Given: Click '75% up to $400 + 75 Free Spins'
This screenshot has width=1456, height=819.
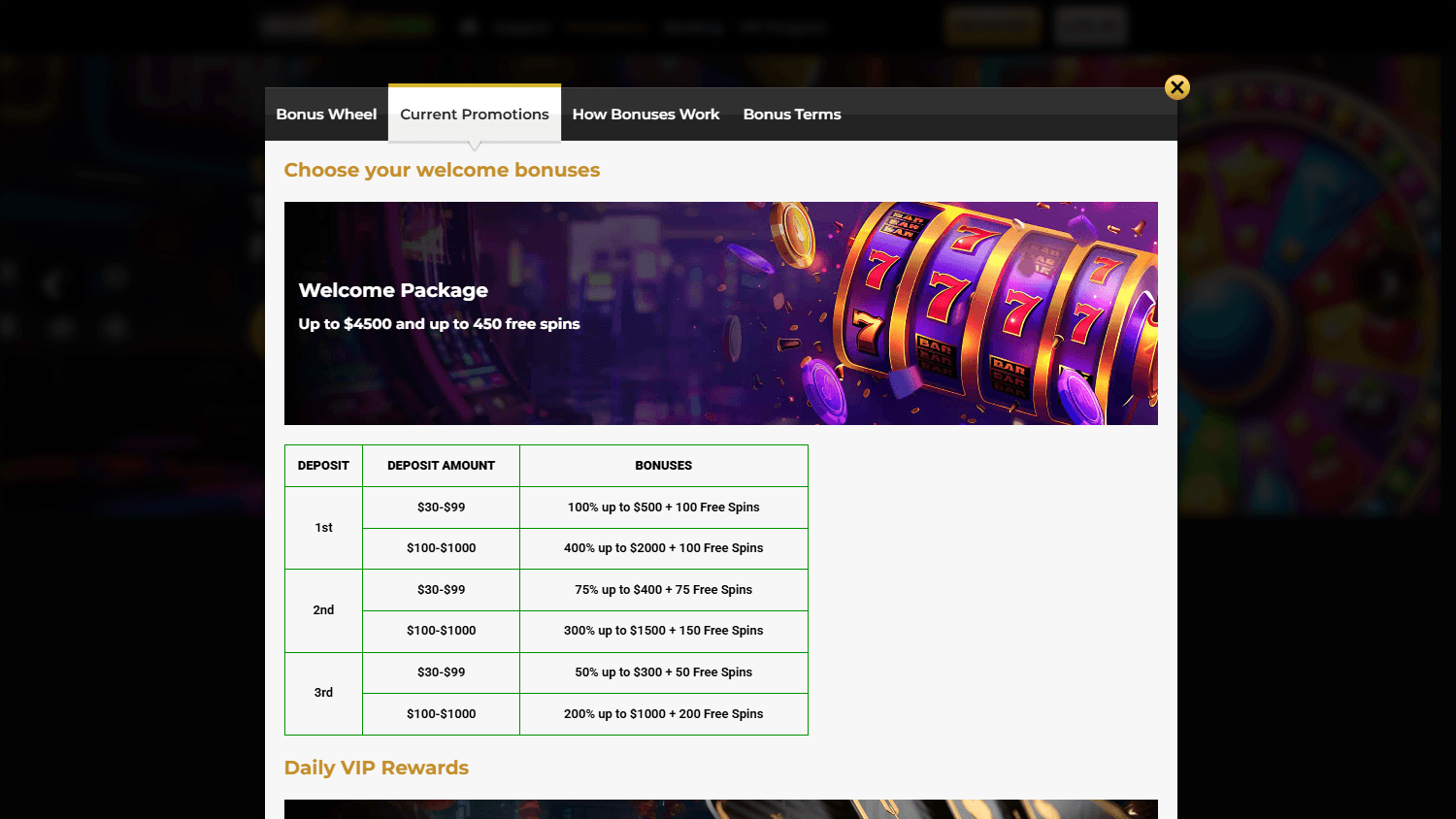Looking at the screenshot, I should tap(664, 590).
